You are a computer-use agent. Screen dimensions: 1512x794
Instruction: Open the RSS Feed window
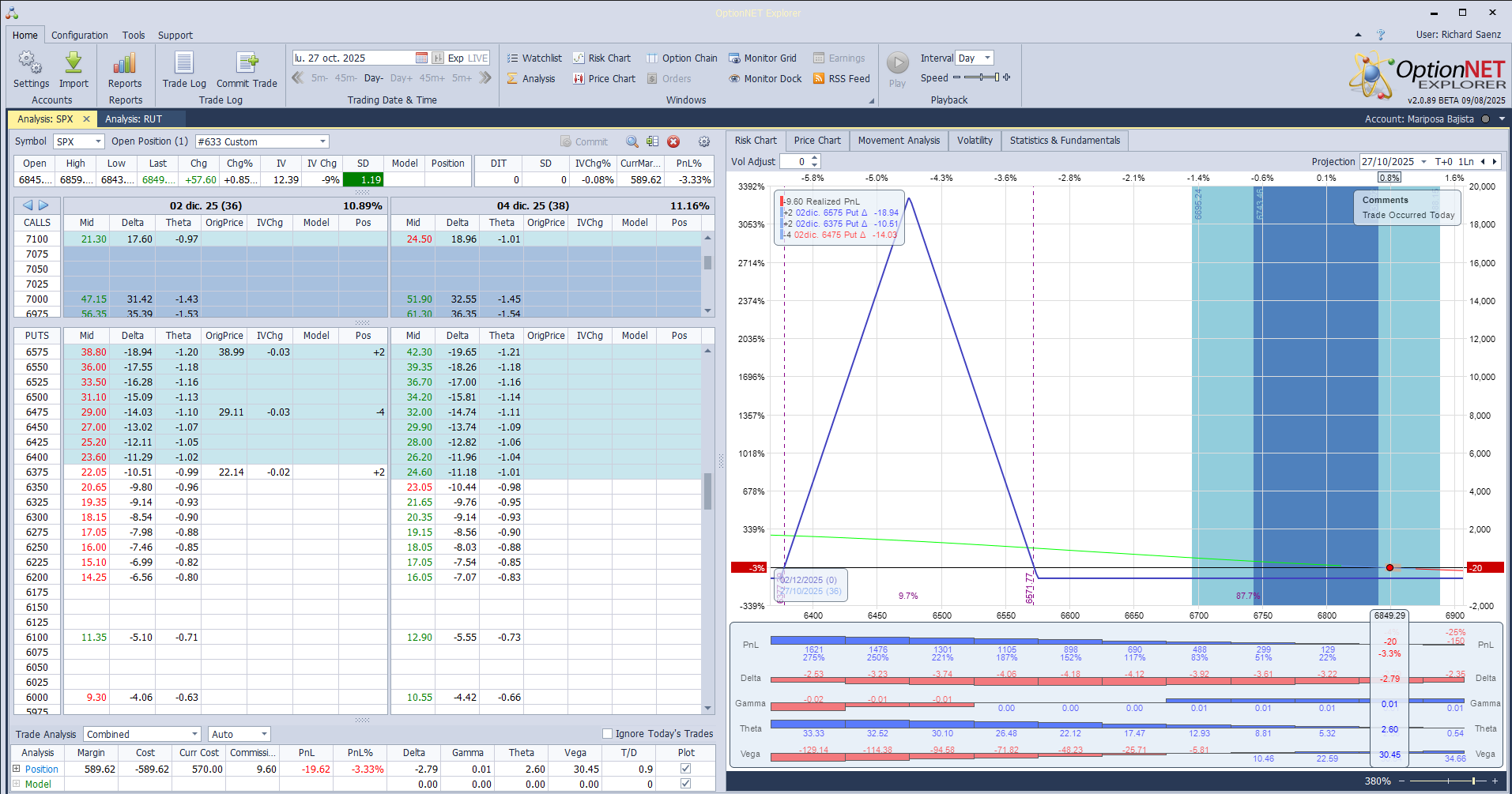point(841,78)
